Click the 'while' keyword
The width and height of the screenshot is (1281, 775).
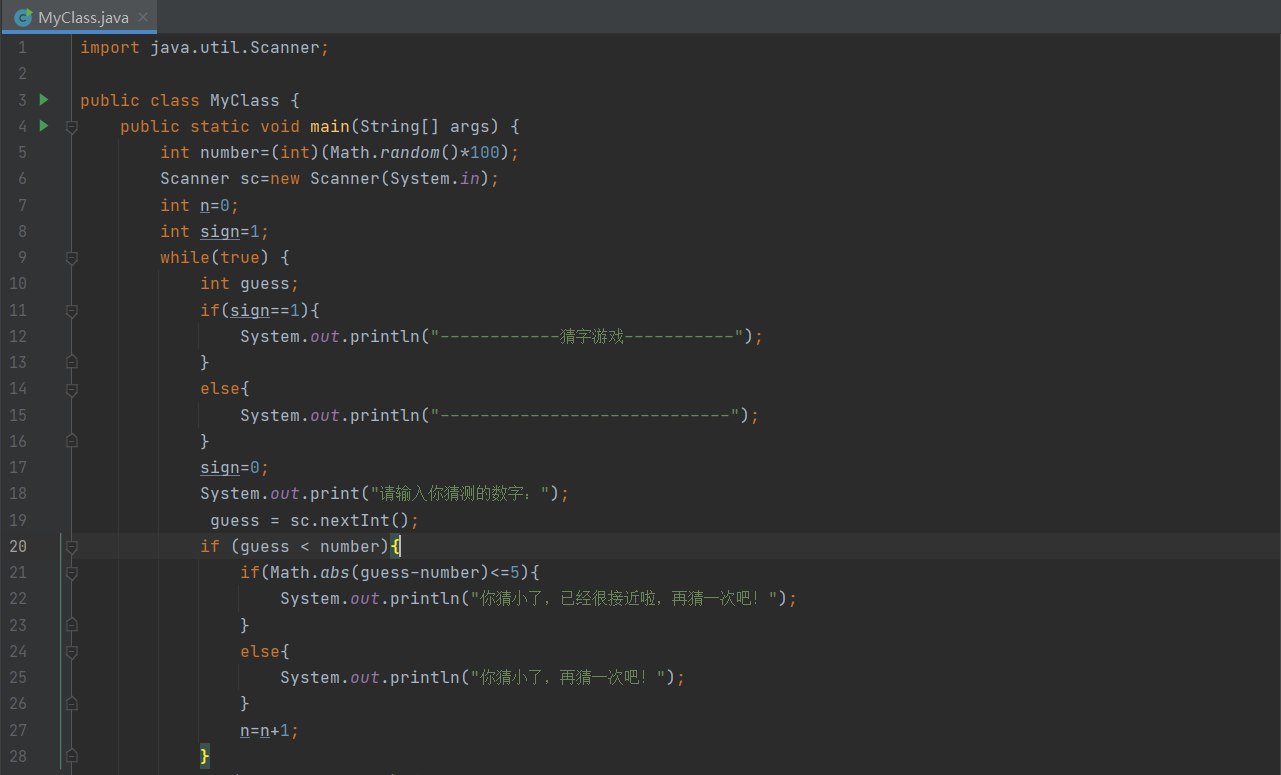point(185,258)
